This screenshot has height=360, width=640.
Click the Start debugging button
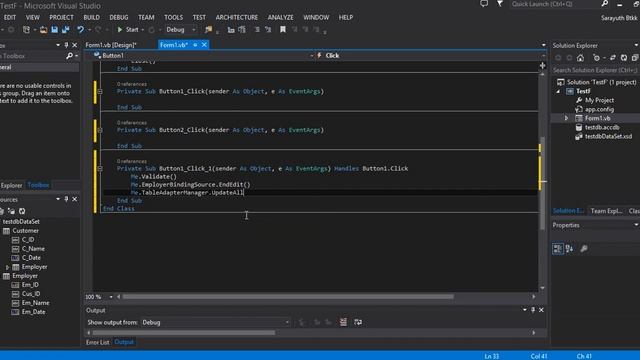pos(128,30)
